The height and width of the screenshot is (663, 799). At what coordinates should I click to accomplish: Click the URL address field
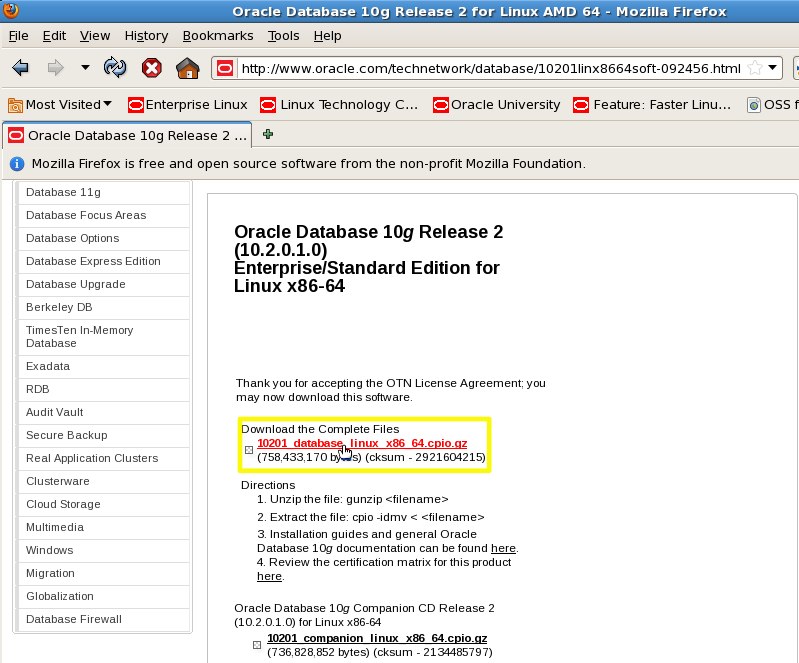tap(491, 68)
